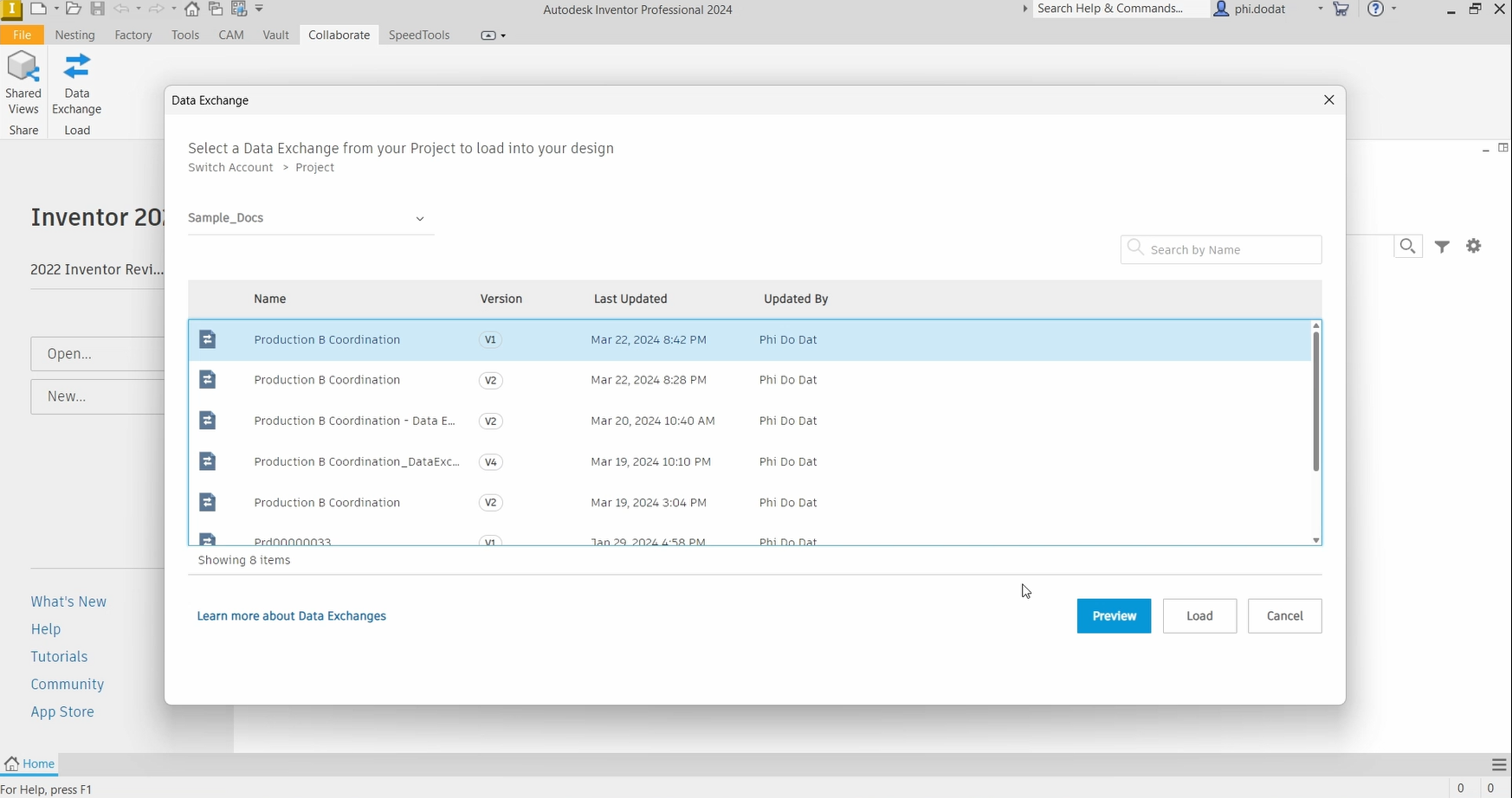Open the ribbon display options dropdown
1512x798 pixels.
[x=494, y=35]
